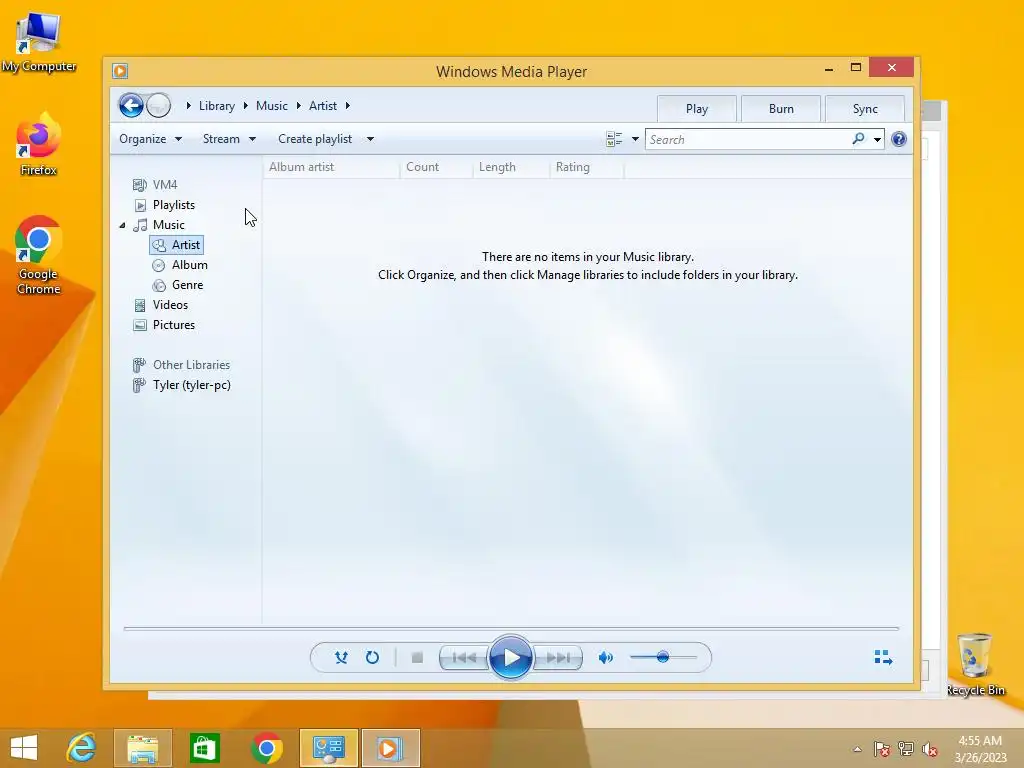Click the search magnifier icon

858,139
